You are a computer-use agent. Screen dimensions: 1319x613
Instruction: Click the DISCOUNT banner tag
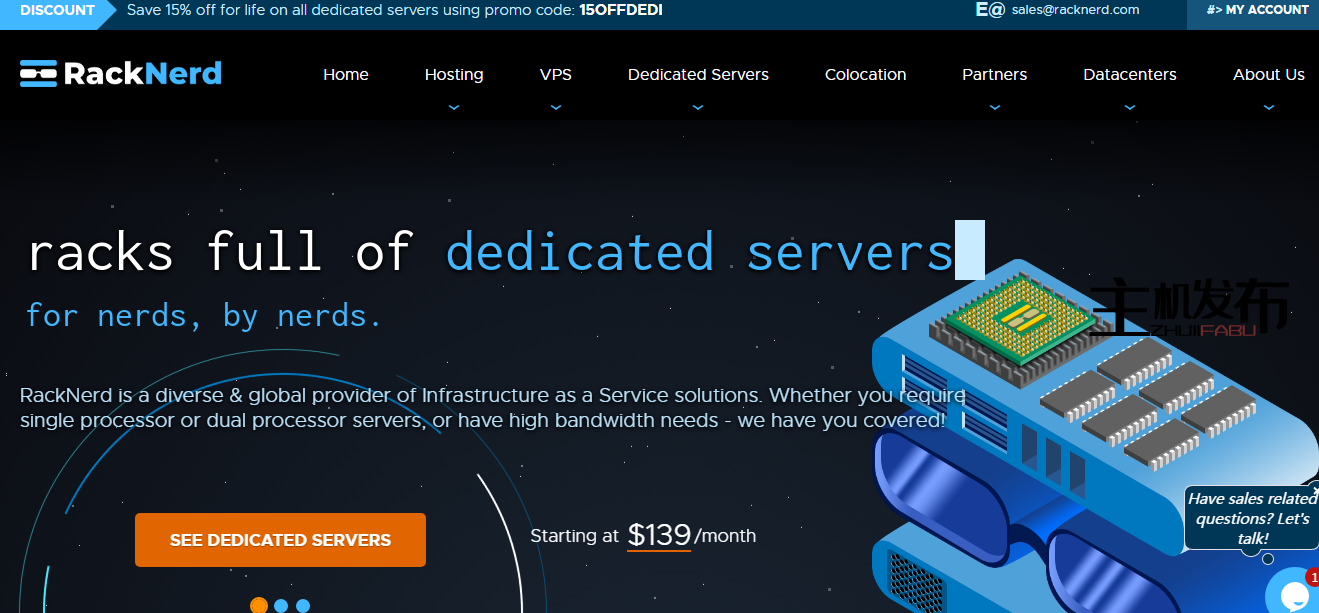pyautogui.click(x=57, y=10)
